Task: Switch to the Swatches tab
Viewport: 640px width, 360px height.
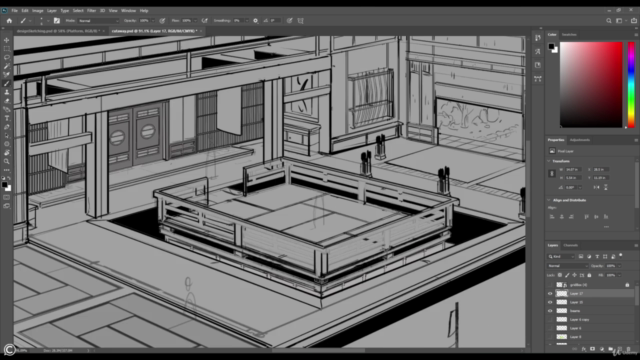Action: tap(569, 35)
